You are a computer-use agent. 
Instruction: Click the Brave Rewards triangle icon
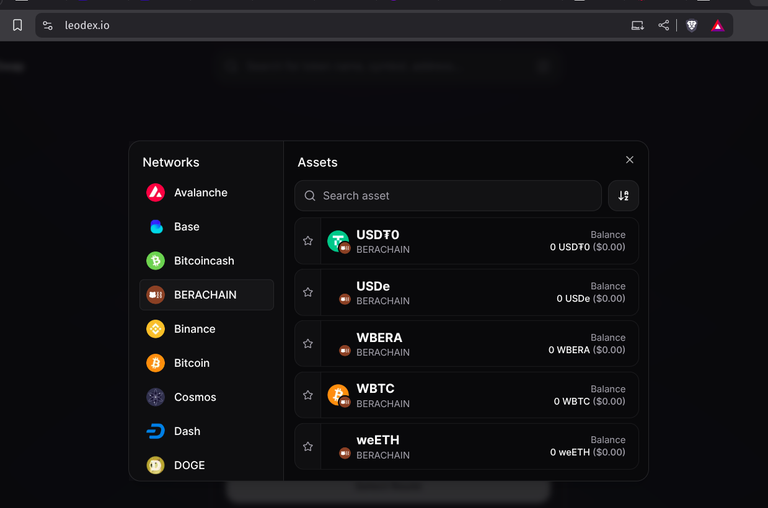(x=718, y=25)
